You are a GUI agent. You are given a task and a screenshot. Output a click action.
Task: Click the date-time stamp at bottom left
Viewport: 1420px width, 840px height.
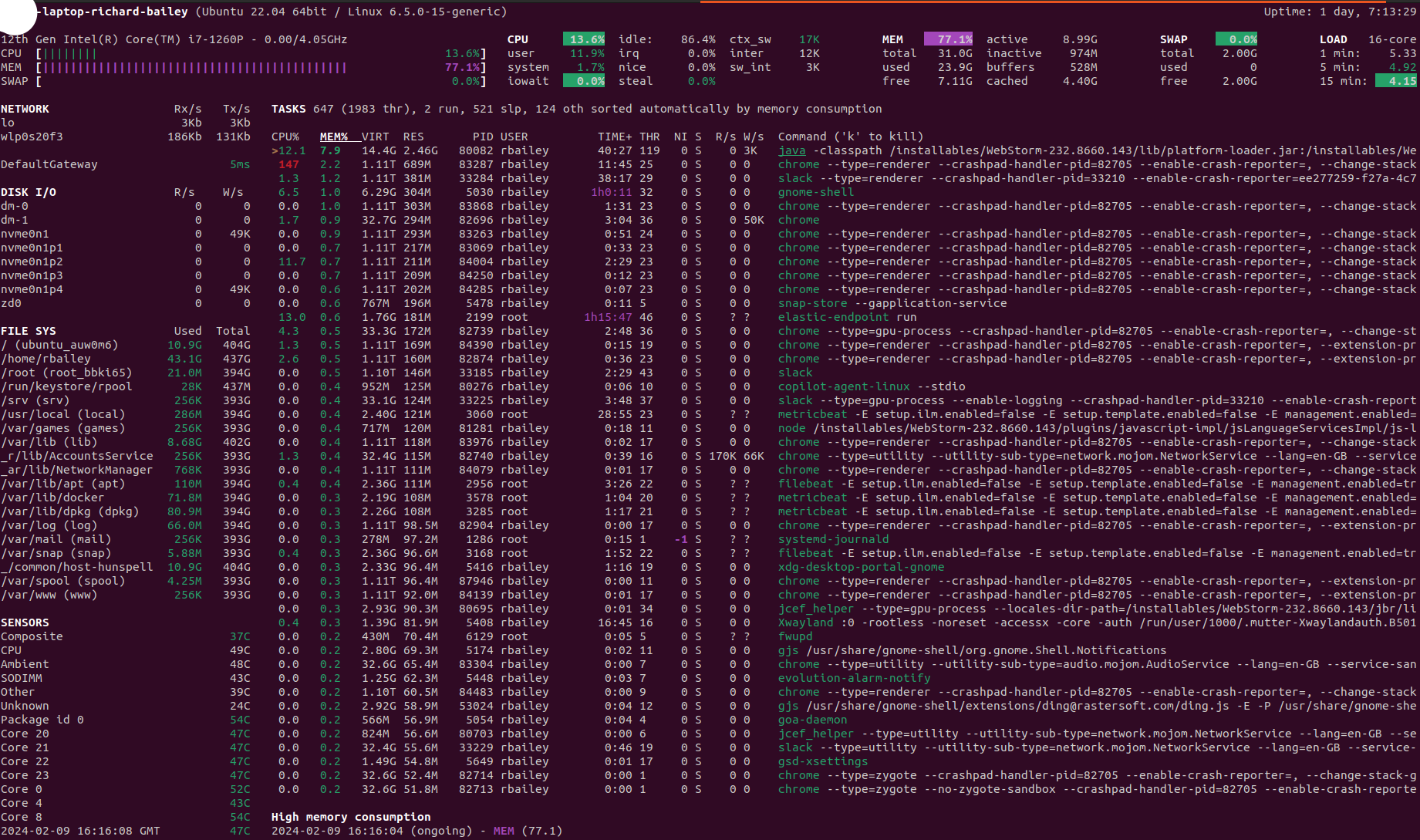pyautogui.click(x=80, y=831)
